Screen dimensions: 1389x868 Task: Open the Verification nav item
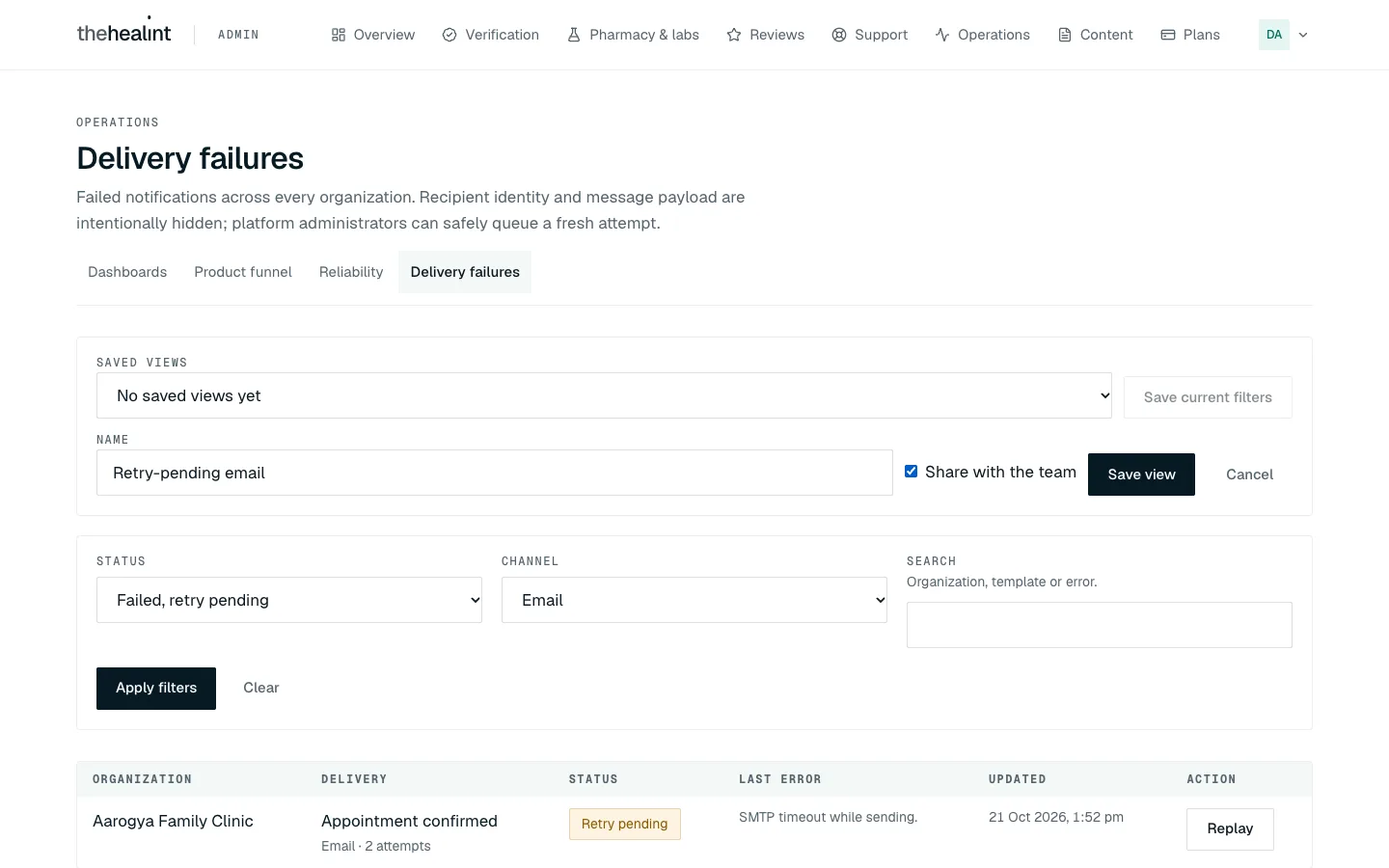click(491, 35)
